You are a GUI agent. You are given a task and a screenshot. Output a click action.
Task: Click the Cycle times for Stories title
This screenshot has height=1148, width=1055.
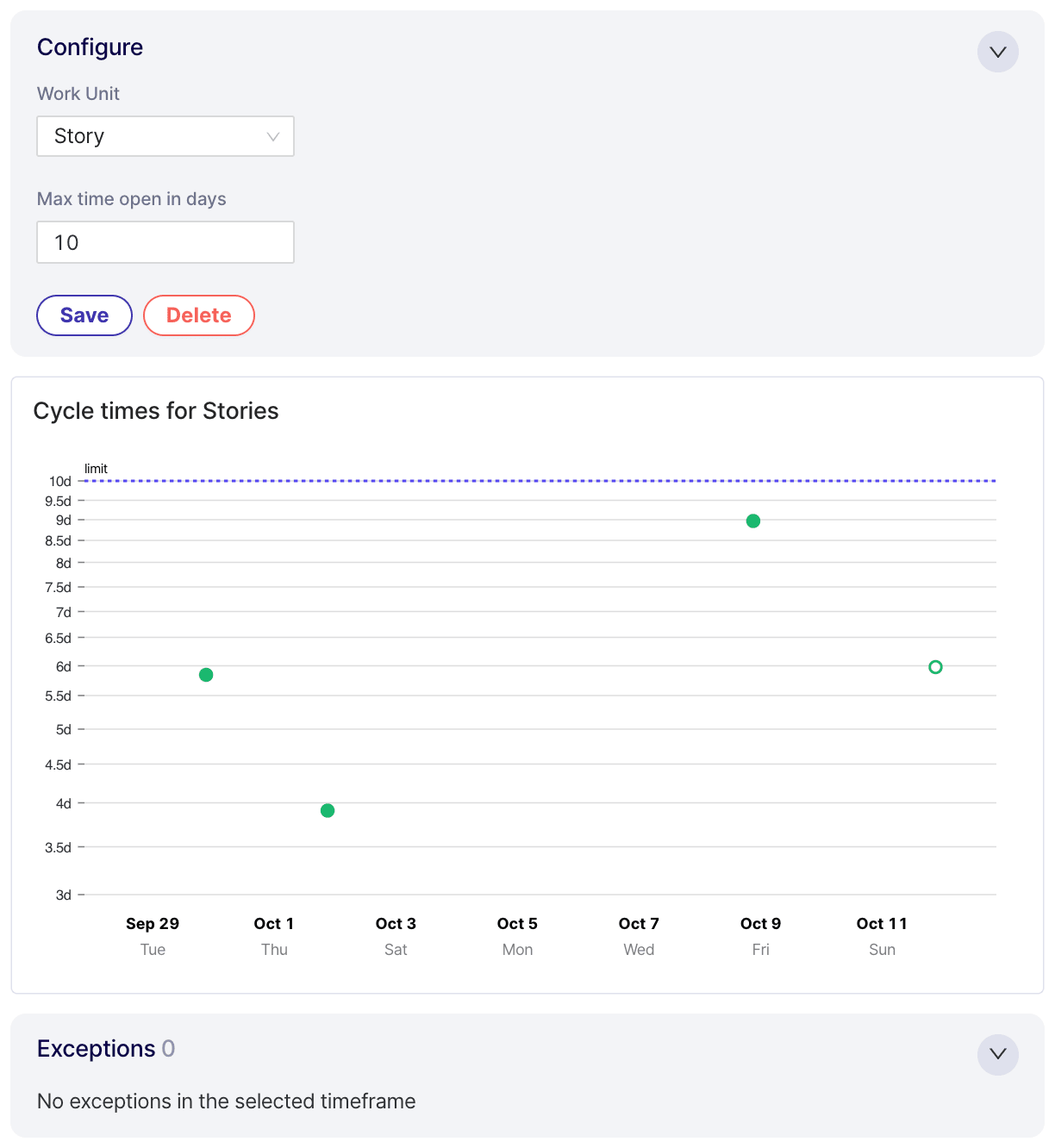(x=156, y=411)
